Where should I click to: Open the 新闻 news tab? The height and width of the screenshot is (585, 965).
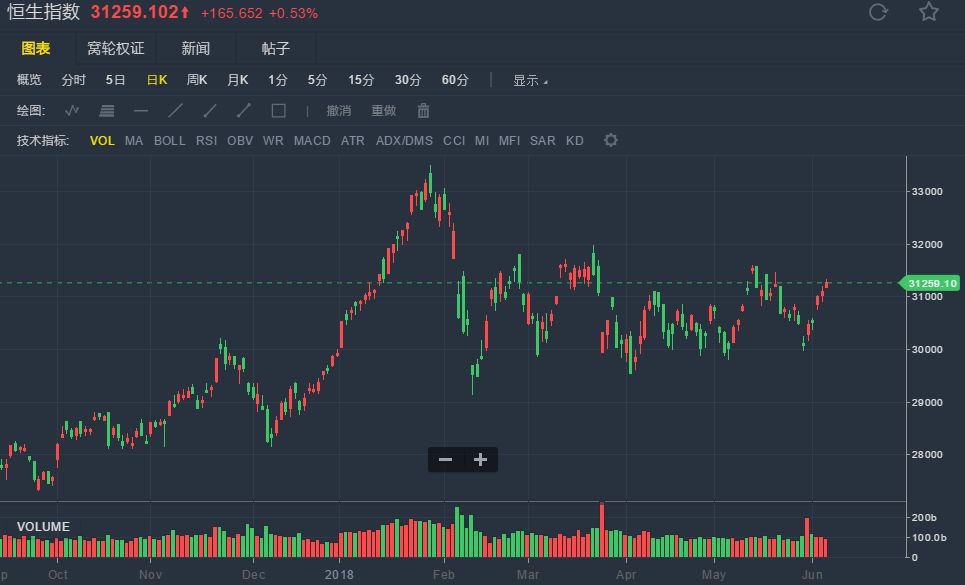pyautogui.click(x=195, y=48)
